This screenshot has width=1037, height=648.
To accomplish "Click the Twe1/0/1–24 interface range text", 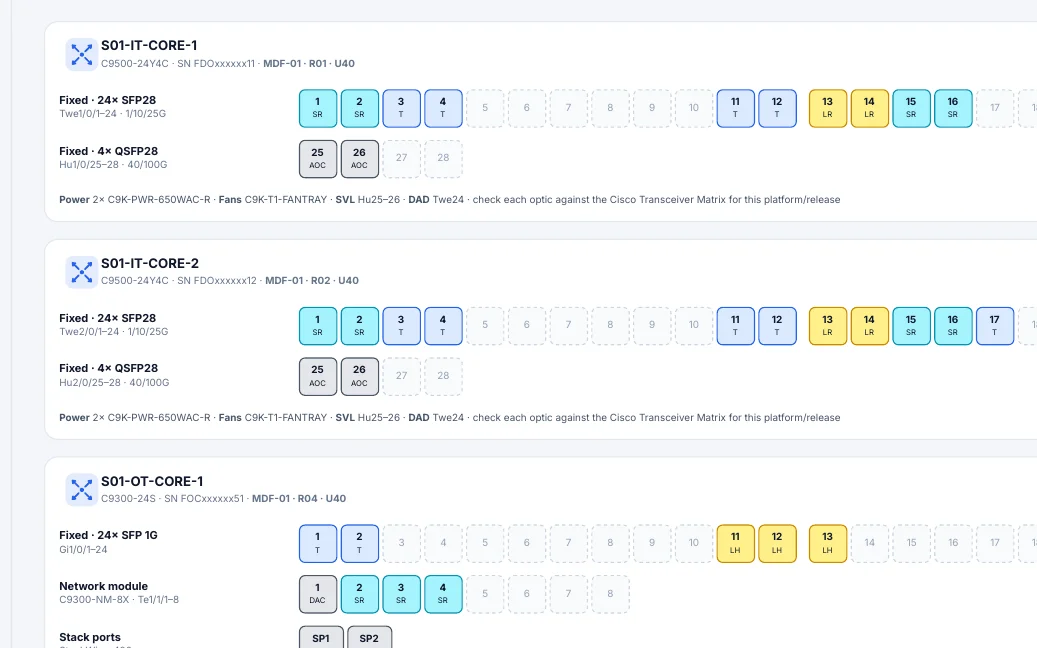I will point(112,114).
